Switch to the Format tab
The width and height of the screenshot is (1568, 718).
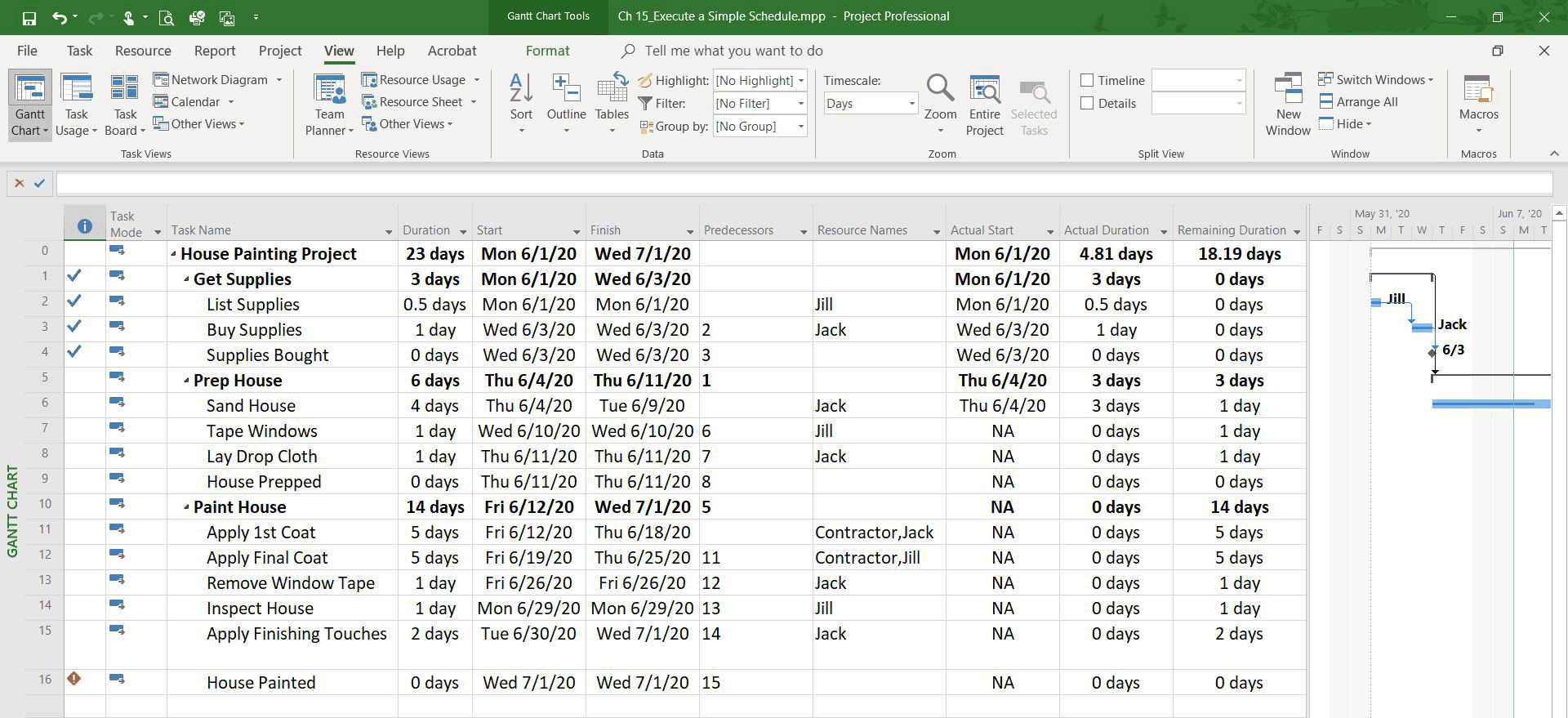tap(547, 51)
